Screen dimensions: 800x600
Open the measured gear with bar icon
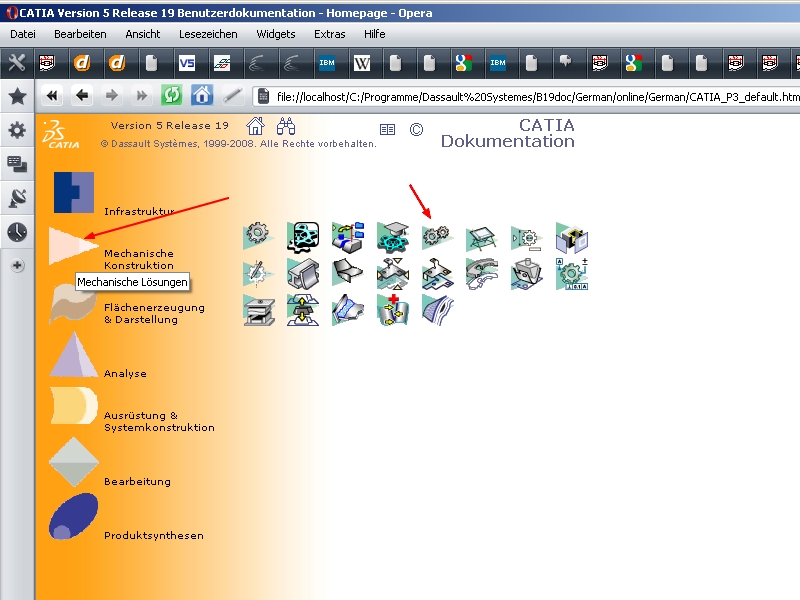527,238
